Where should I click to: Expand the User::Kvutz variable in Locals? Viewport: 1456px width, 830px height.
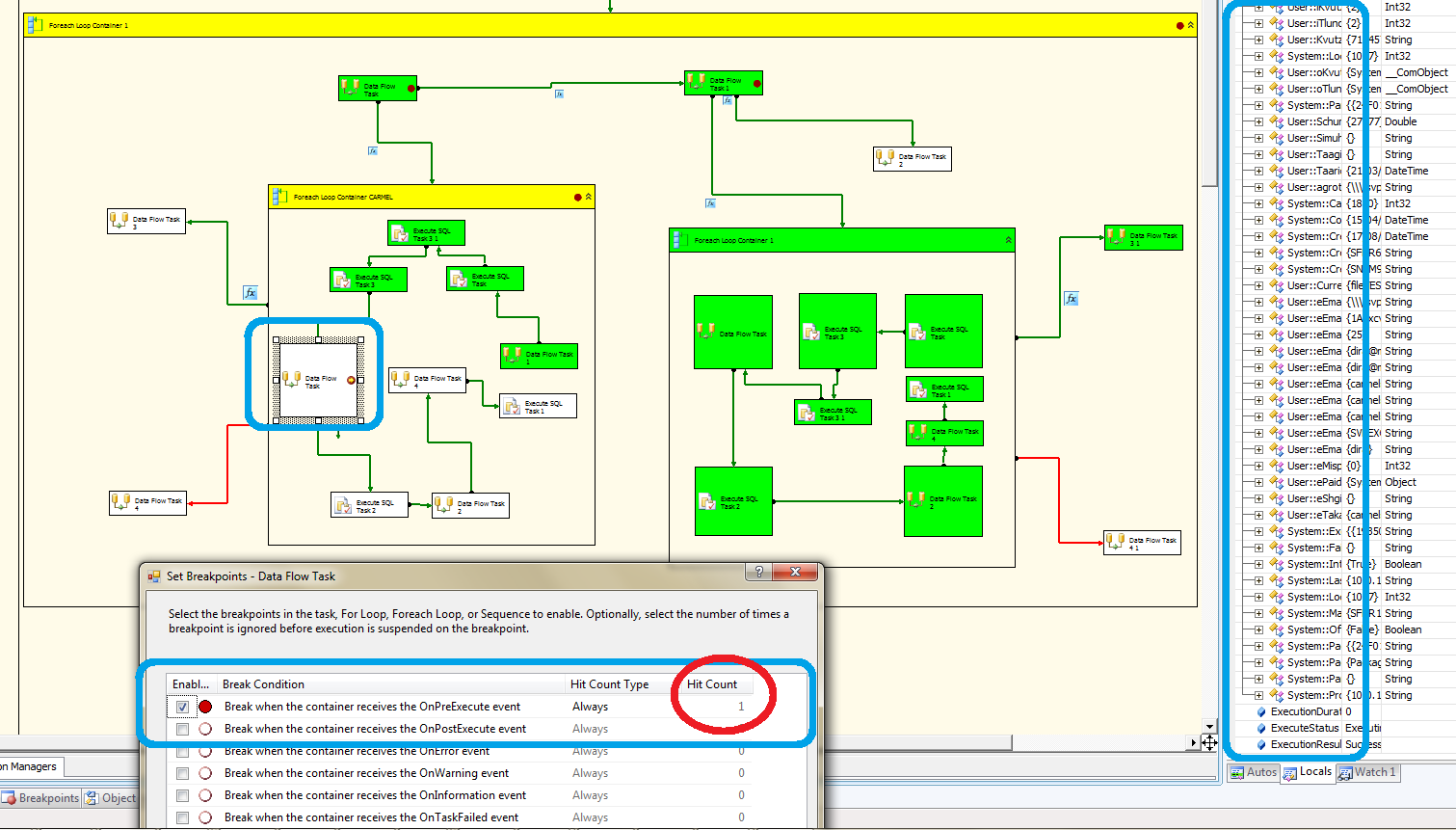[x=1259, y=40]
